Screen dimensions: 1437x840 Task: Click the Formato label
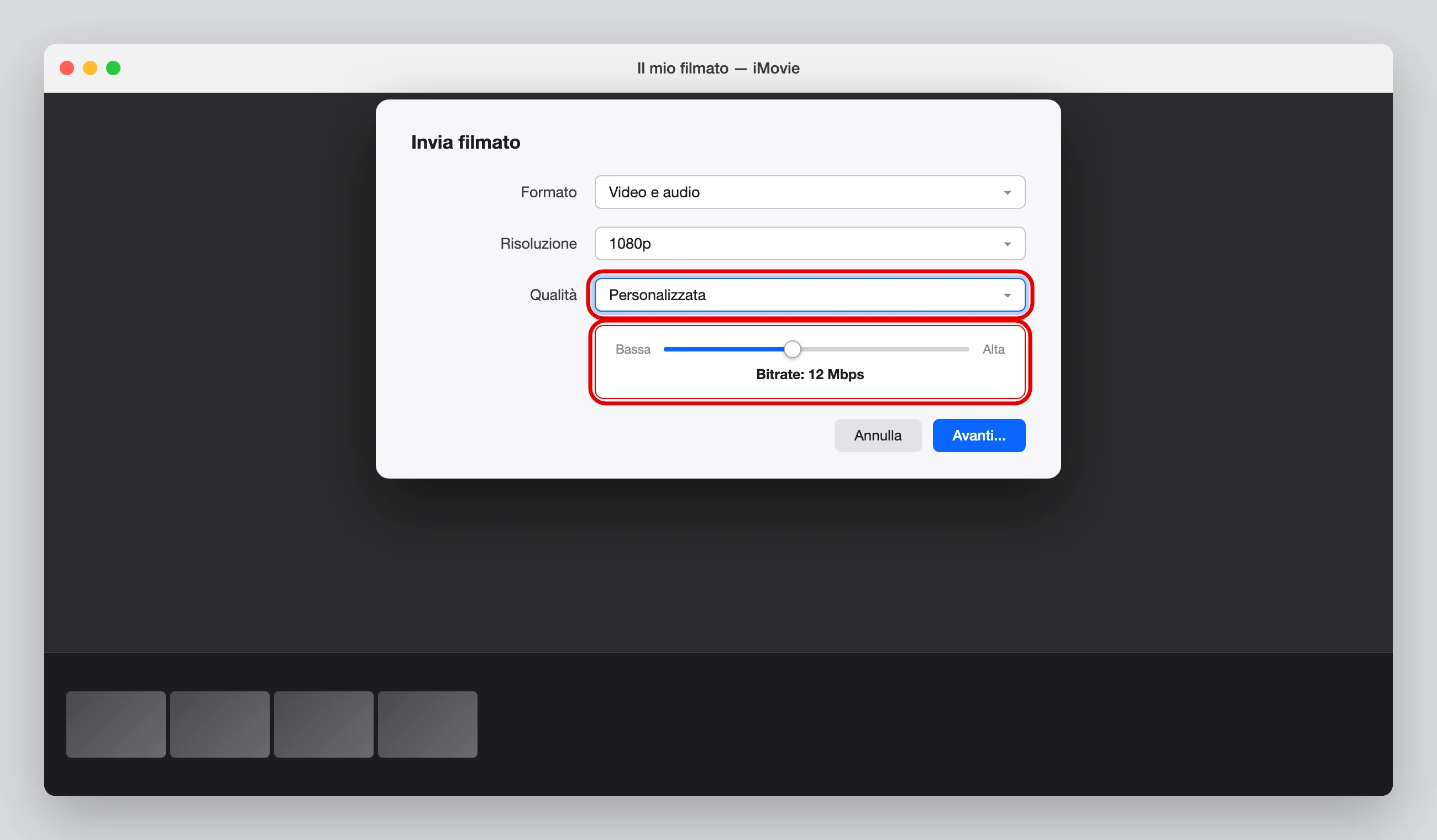point(549,192)
